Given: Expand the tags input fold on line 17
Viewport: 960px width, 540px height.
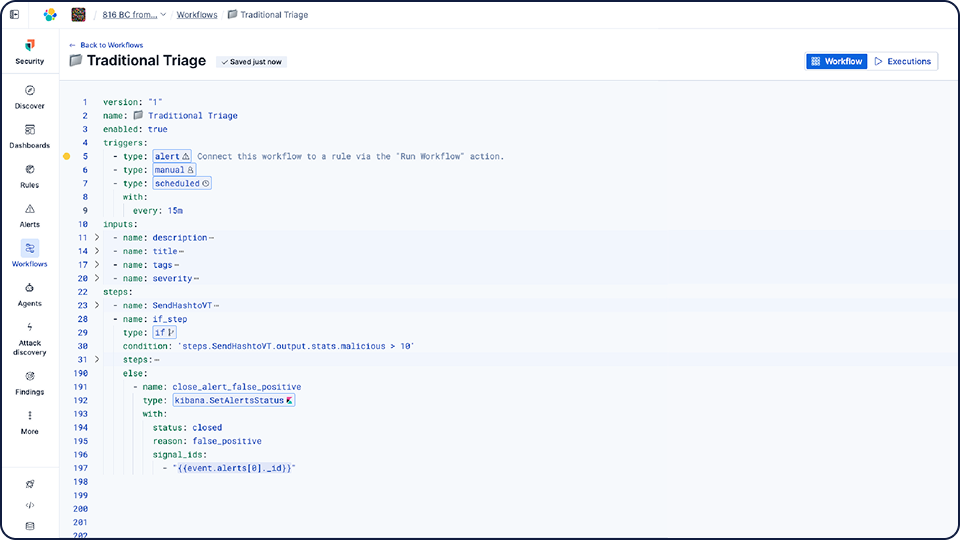Looking at the screenshot, I should tap(97, 264).
